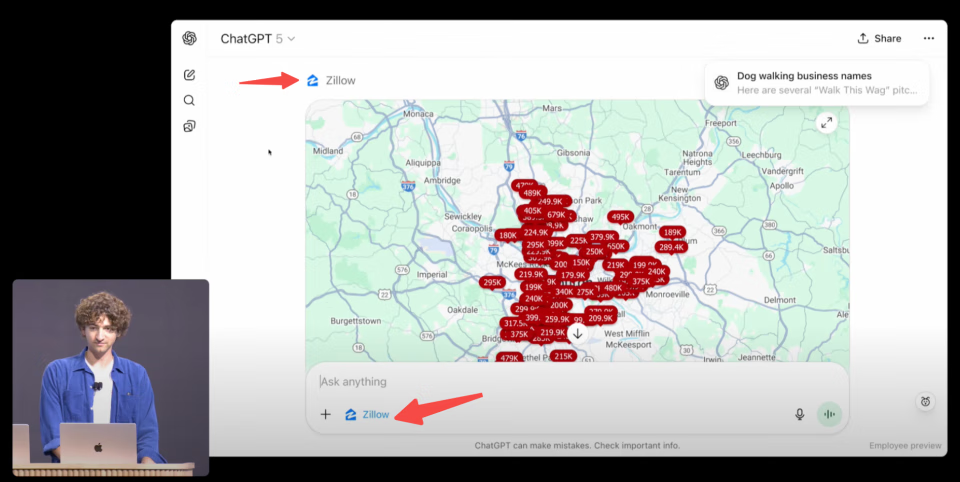Click the microphone dictation icon
The image size is (960, 482).
tap(799, 414)
